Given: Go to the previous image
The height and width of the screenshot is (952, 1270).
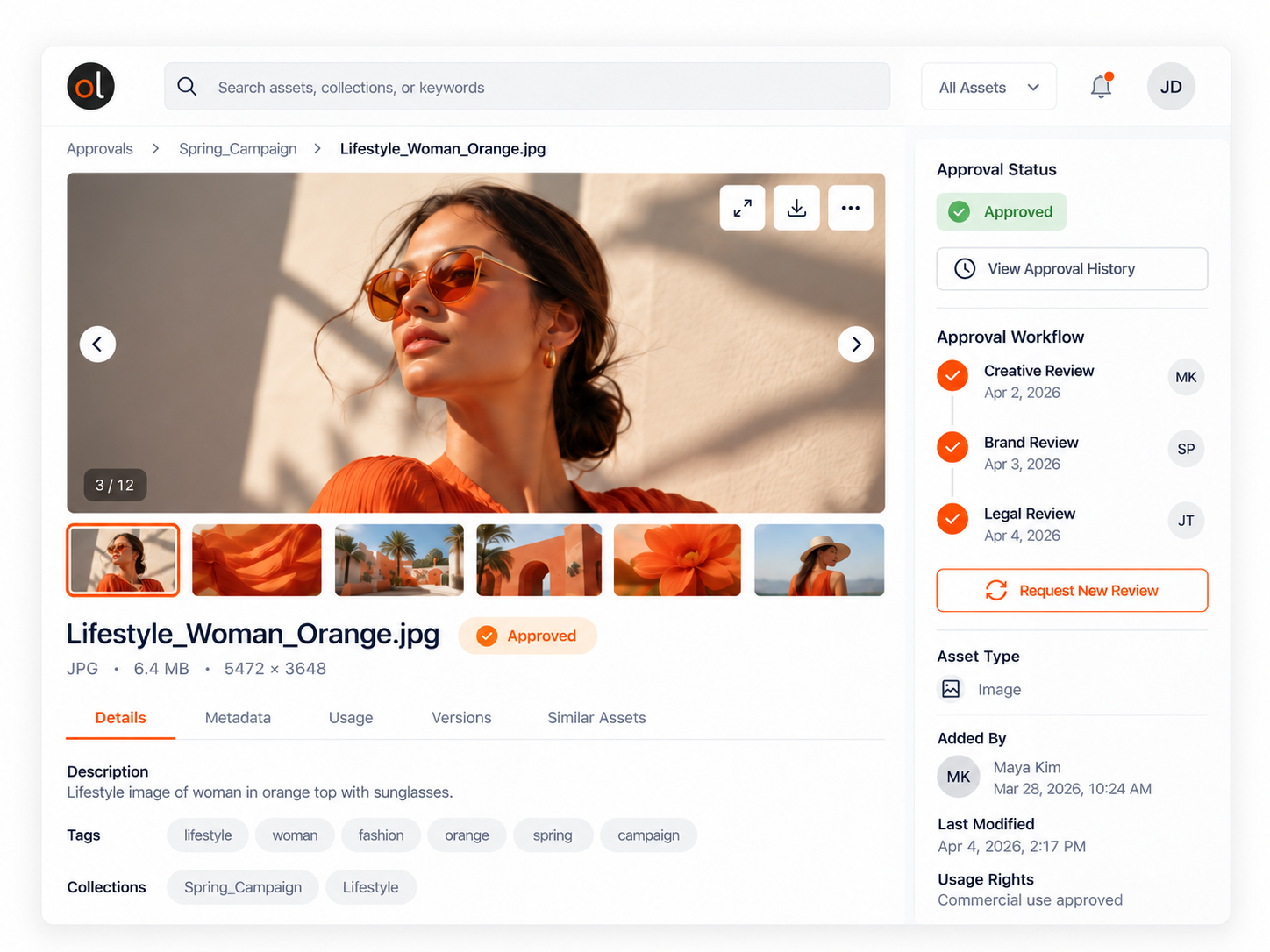Looking at the screenshot, I should coord(97,344).
